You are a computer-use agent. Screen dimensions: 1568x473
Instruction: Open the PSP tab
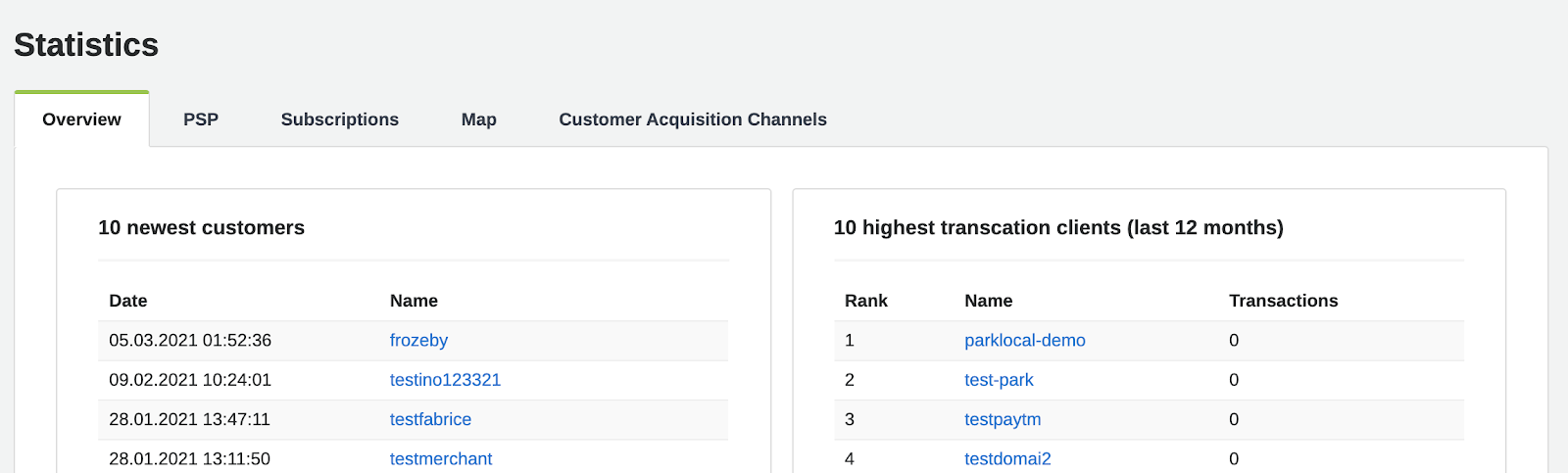tap(201, 119)
